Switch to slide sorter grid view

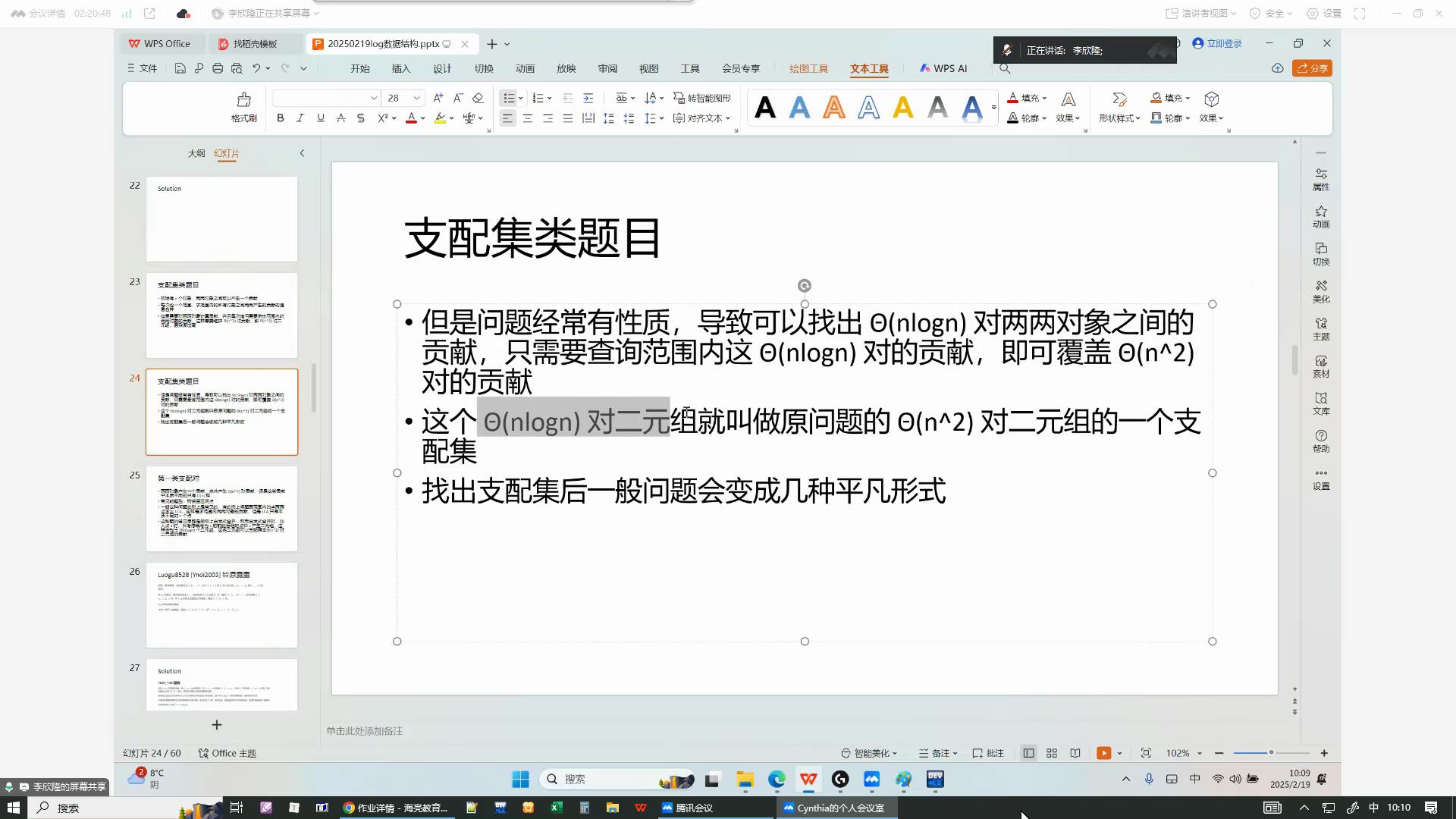pyautogui.click(x=1052, y=753)
